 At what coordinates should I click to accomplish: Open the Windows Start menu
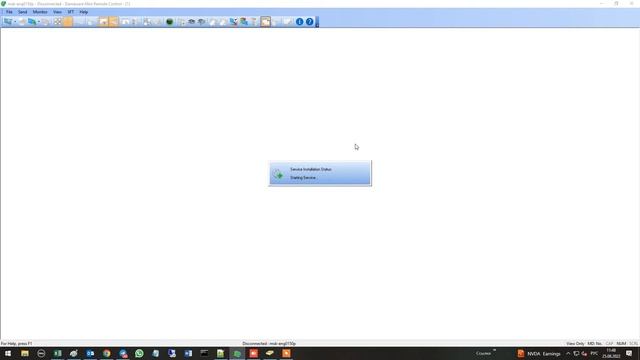pos(8,353)
